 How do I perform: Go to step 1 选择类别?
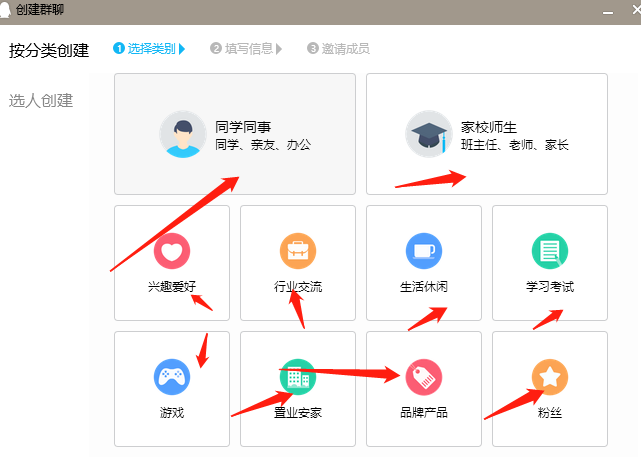(149, 49)
